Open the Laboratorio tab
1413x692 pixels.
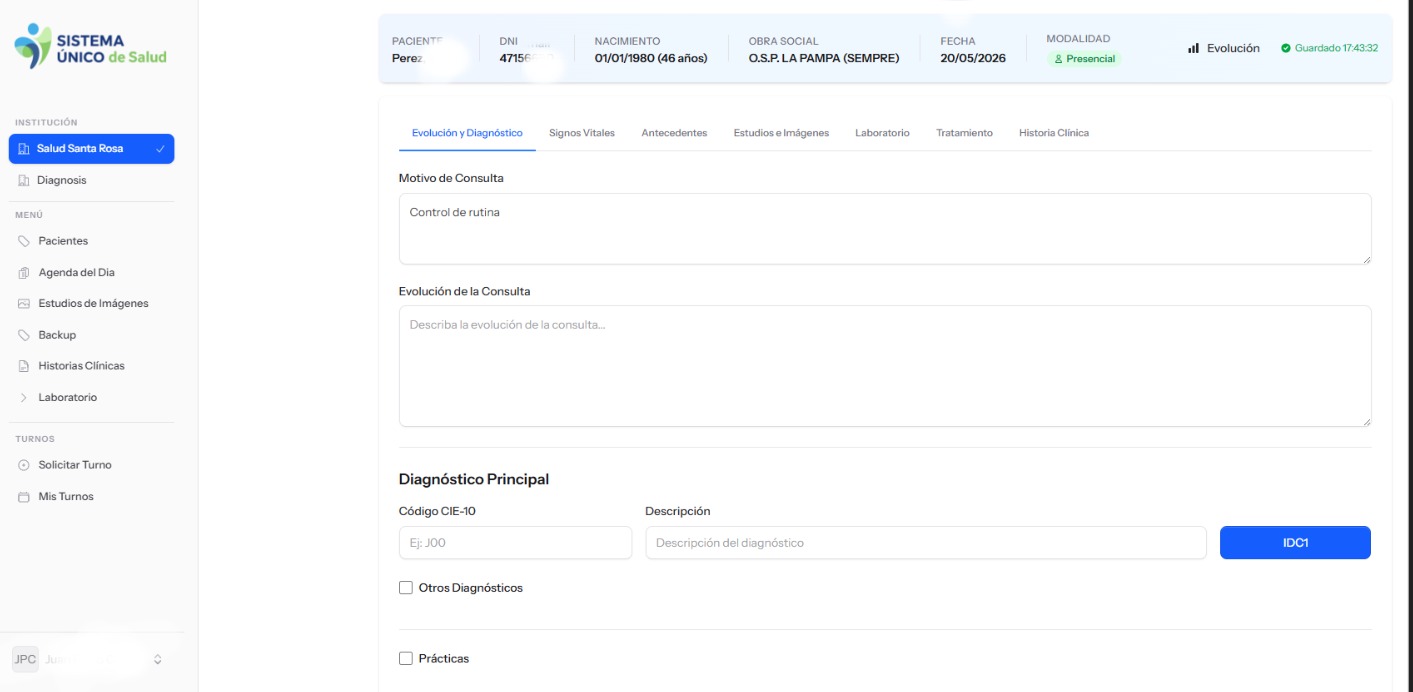(x=882, y=133)
